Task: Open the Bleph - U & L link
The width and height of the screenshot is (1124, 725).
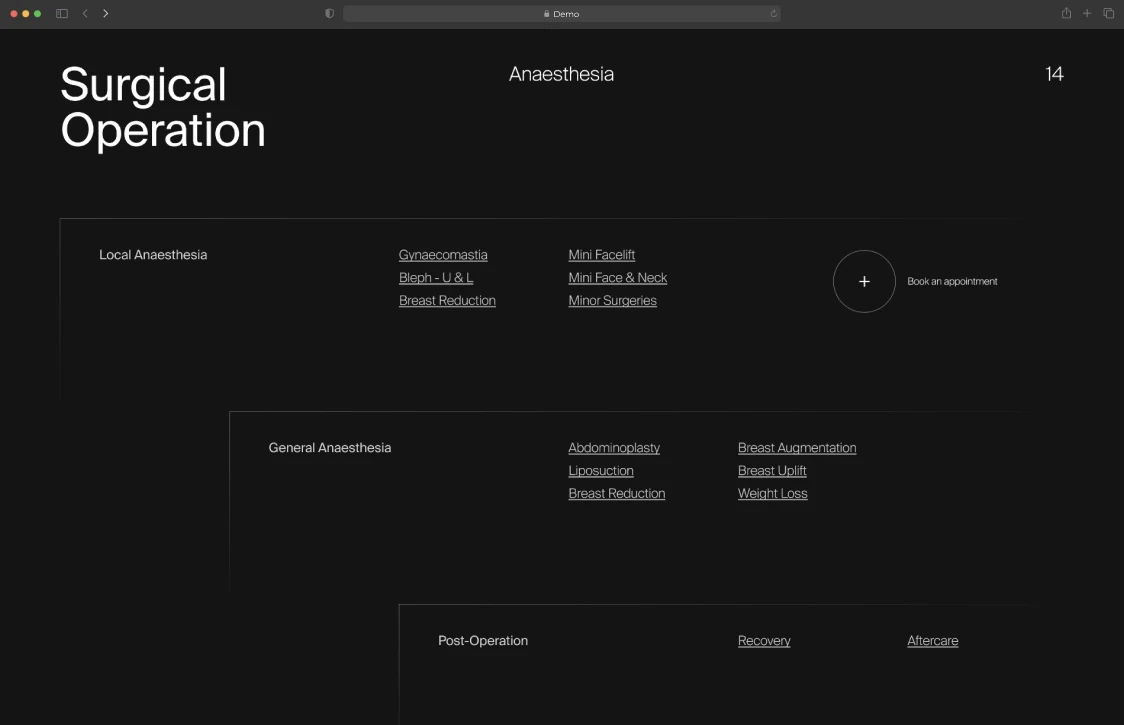Action: click(x=436, y=278)
